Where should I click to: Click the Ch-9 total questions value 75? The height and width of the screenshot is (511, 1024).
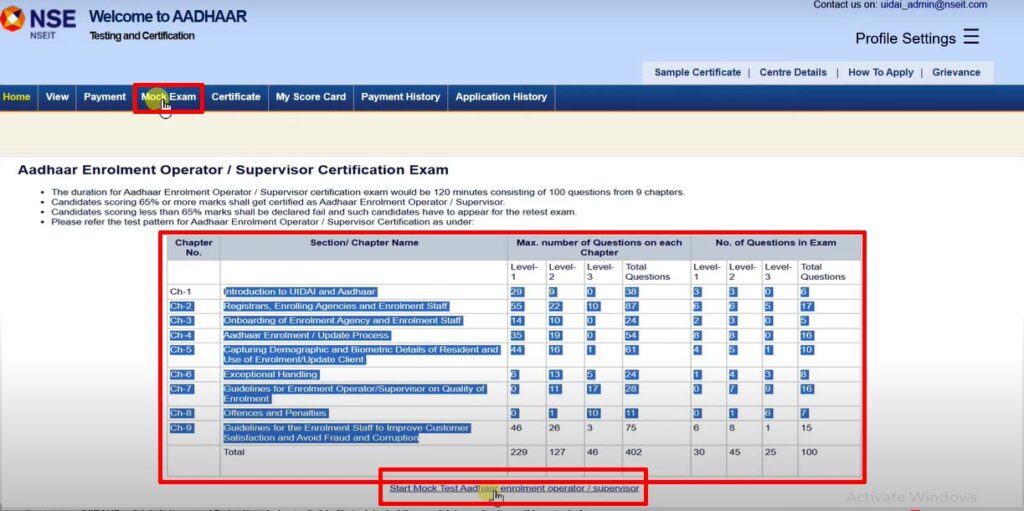pyautogui.click(x=631, y=428)
